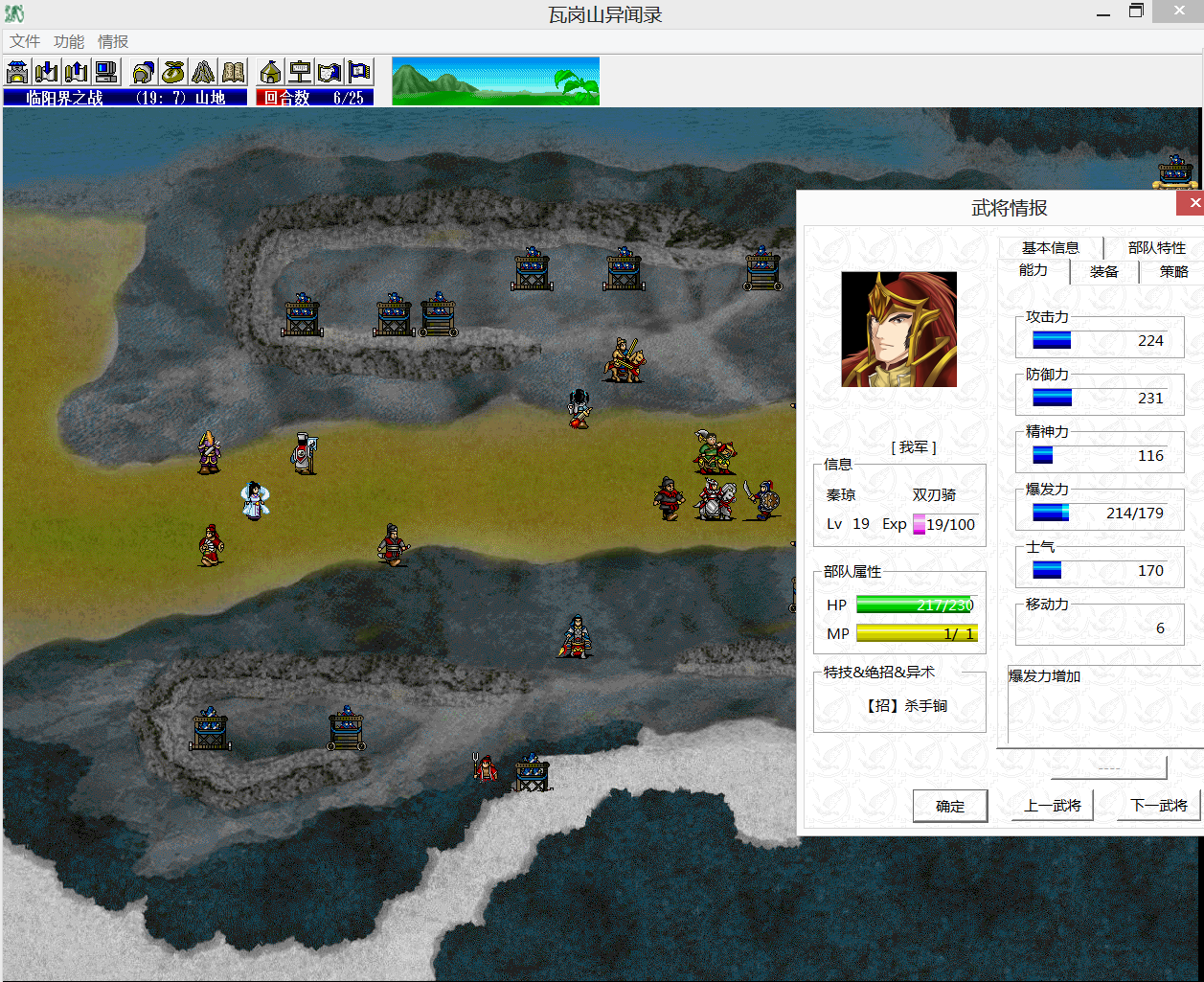
Task: Select the shield-bearing soldier near the dialog edge
Action: click(764, 499)
